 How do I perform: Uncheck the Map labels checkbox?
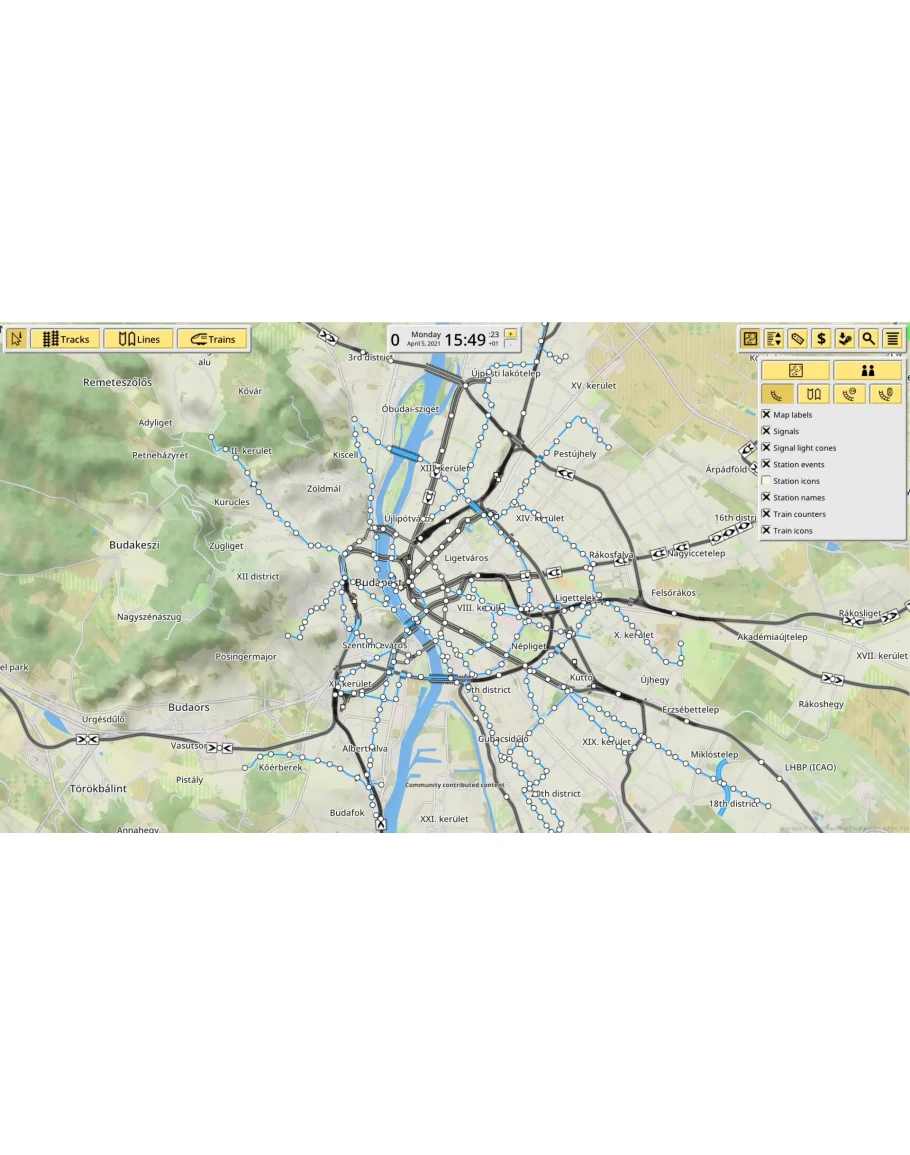(x=766, y=414)
